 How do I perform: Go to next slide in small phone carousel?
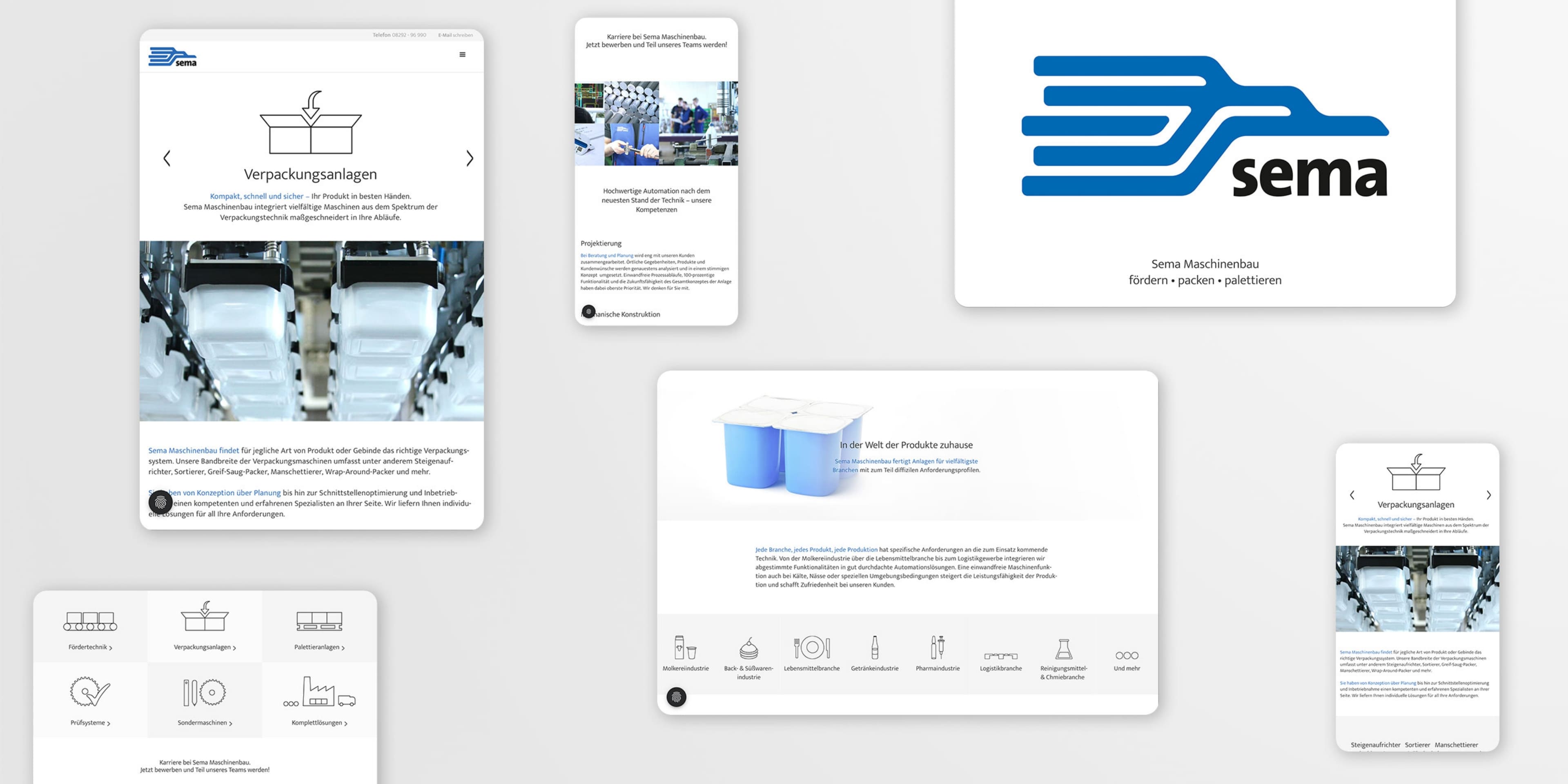tap(1489, 495)
